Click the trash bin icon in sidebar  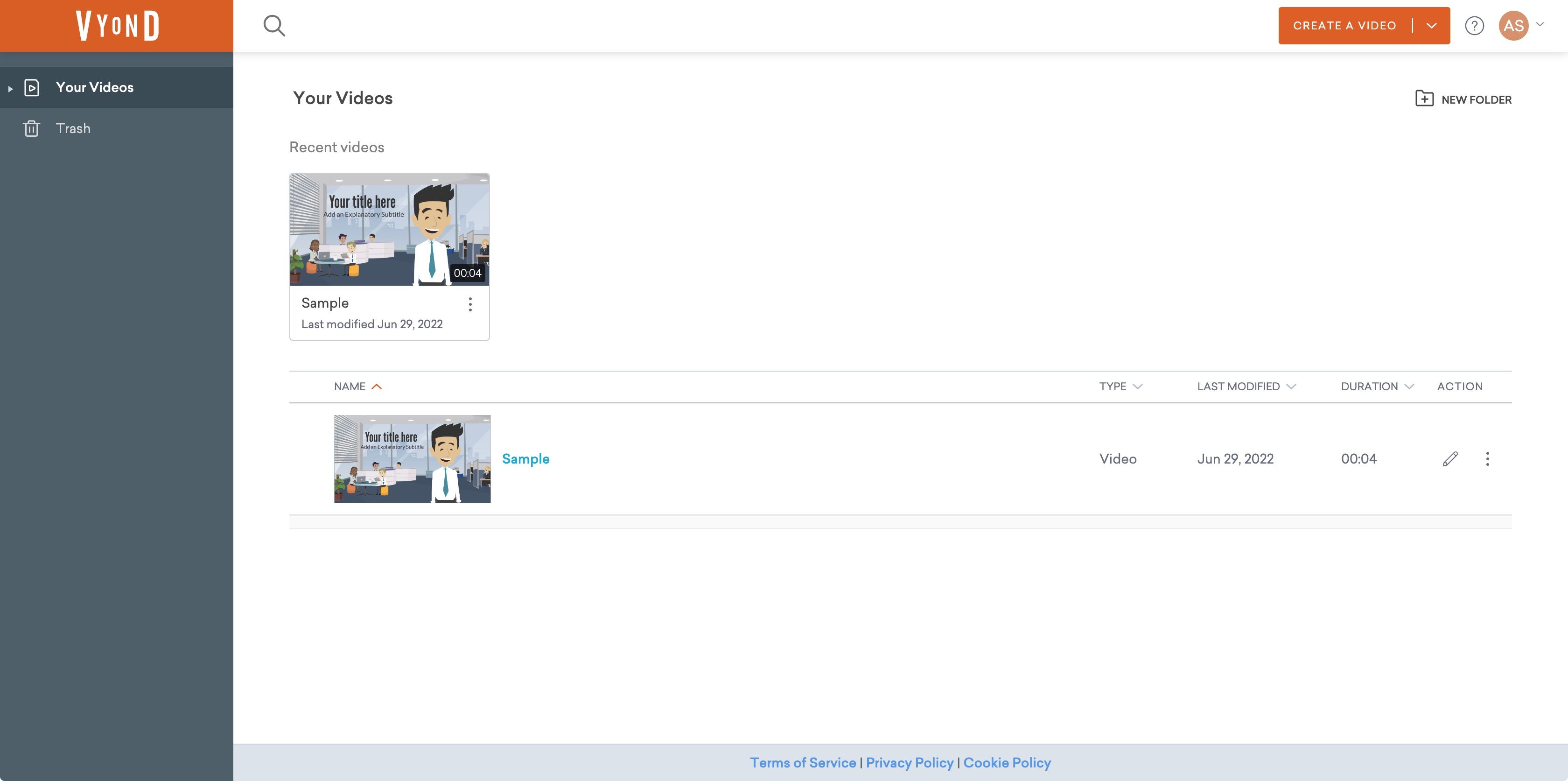[x=31, y=128]
